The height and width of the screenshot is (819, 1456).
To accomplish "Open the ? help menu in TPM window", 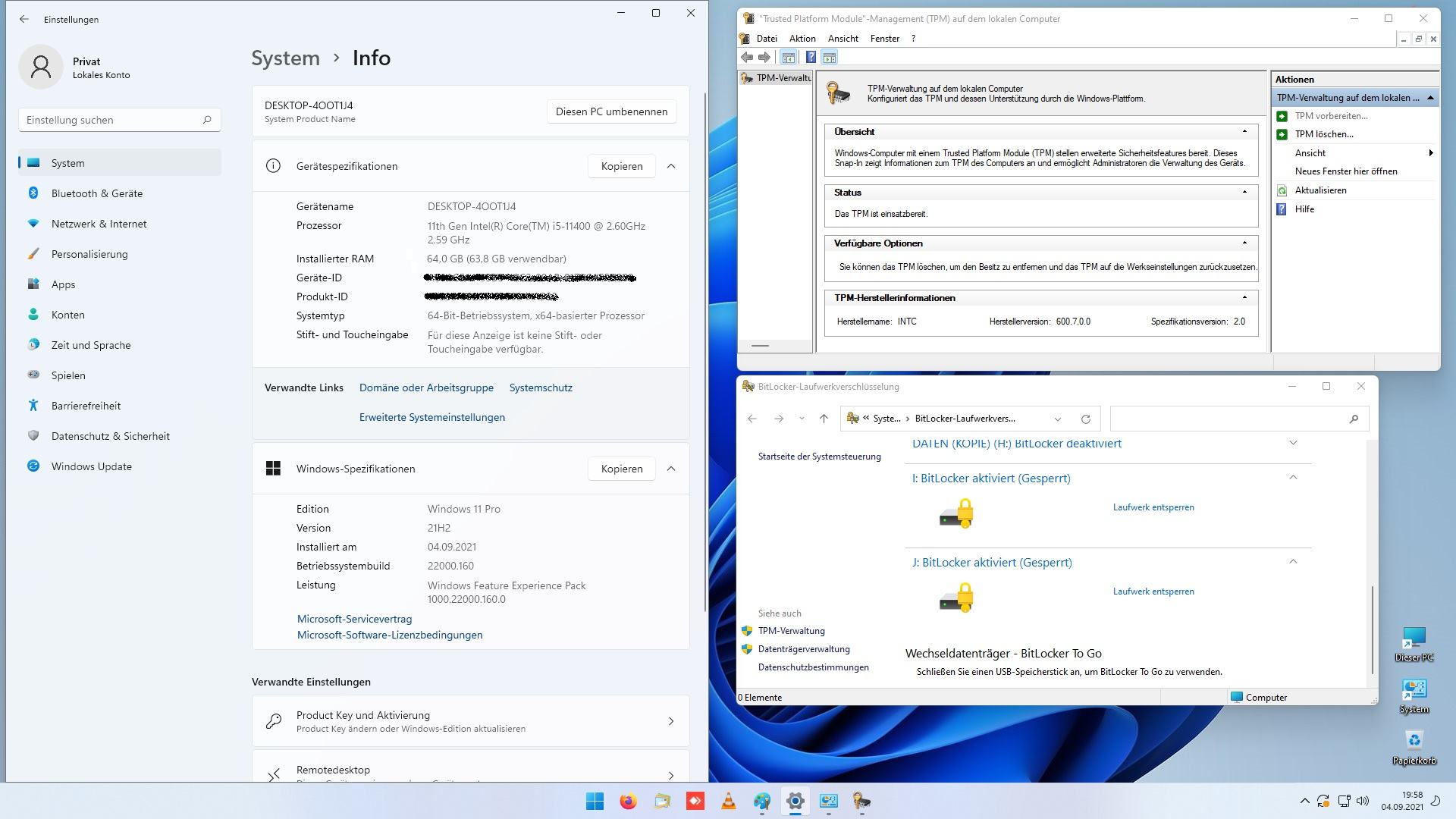I will click(913, 39).
